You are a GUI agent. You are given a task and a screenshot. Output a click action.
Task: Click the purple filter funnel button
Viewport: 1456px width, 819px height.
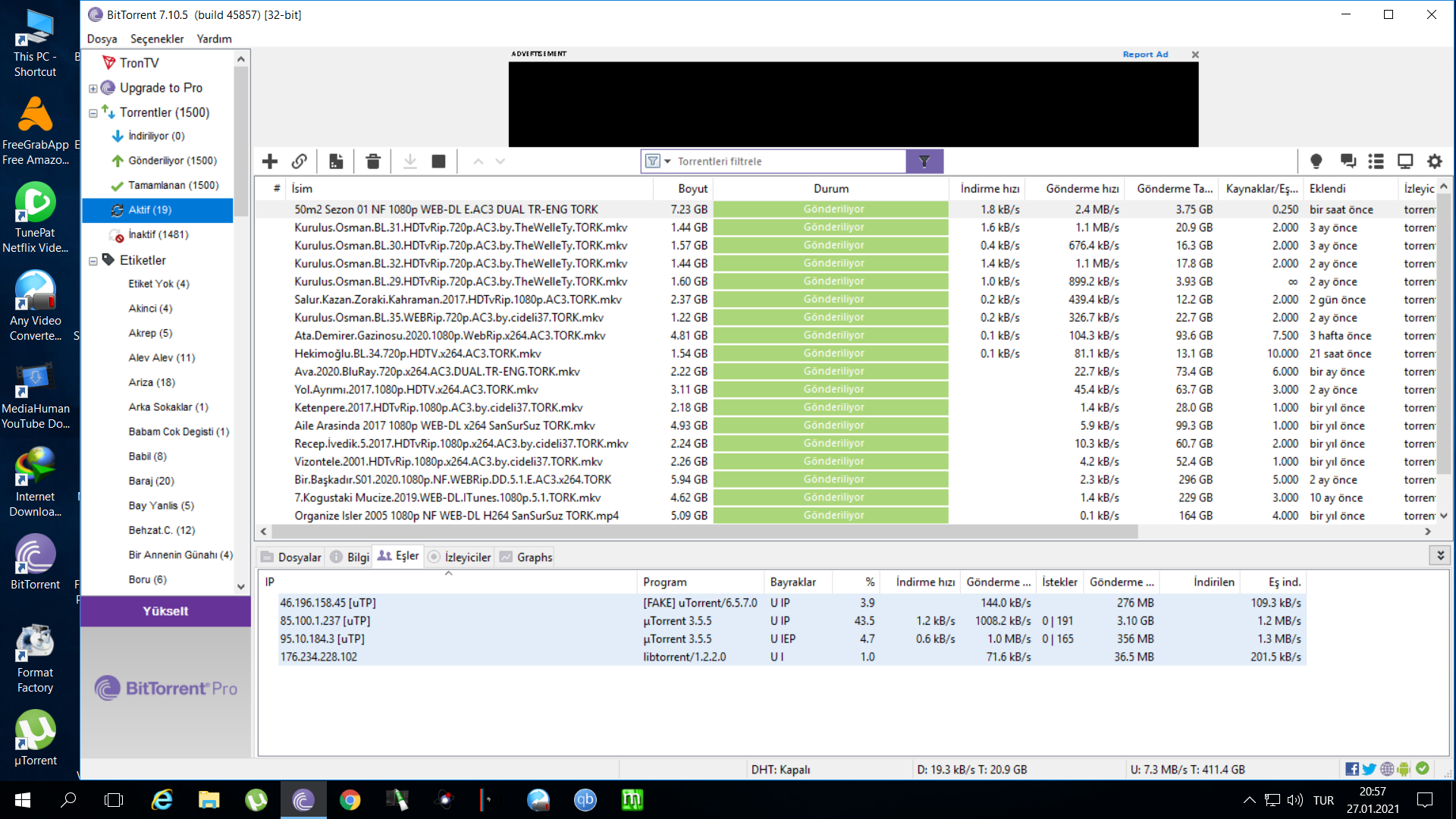924,162
